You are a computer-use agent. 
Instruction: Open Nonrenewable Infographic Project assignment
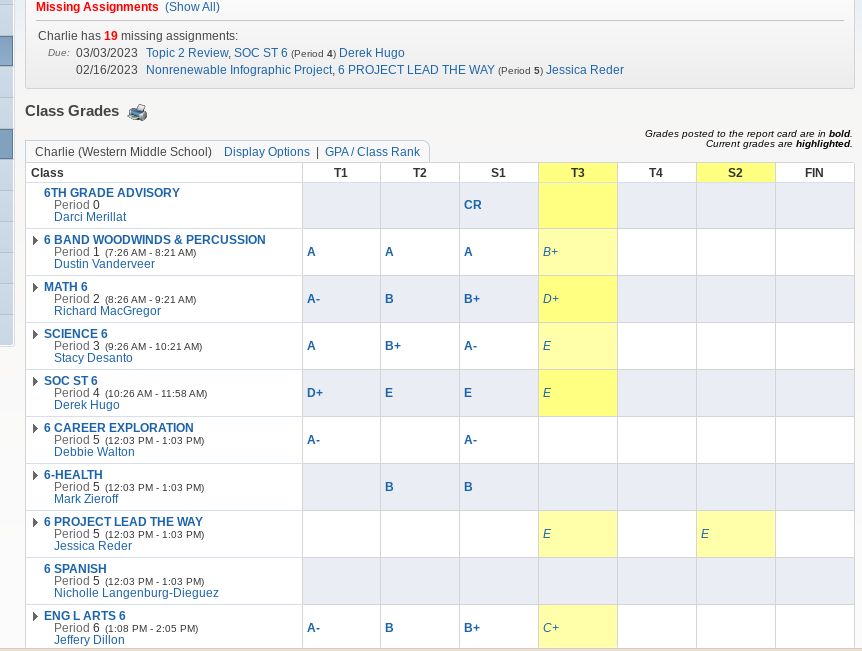(x=239, y=70)
